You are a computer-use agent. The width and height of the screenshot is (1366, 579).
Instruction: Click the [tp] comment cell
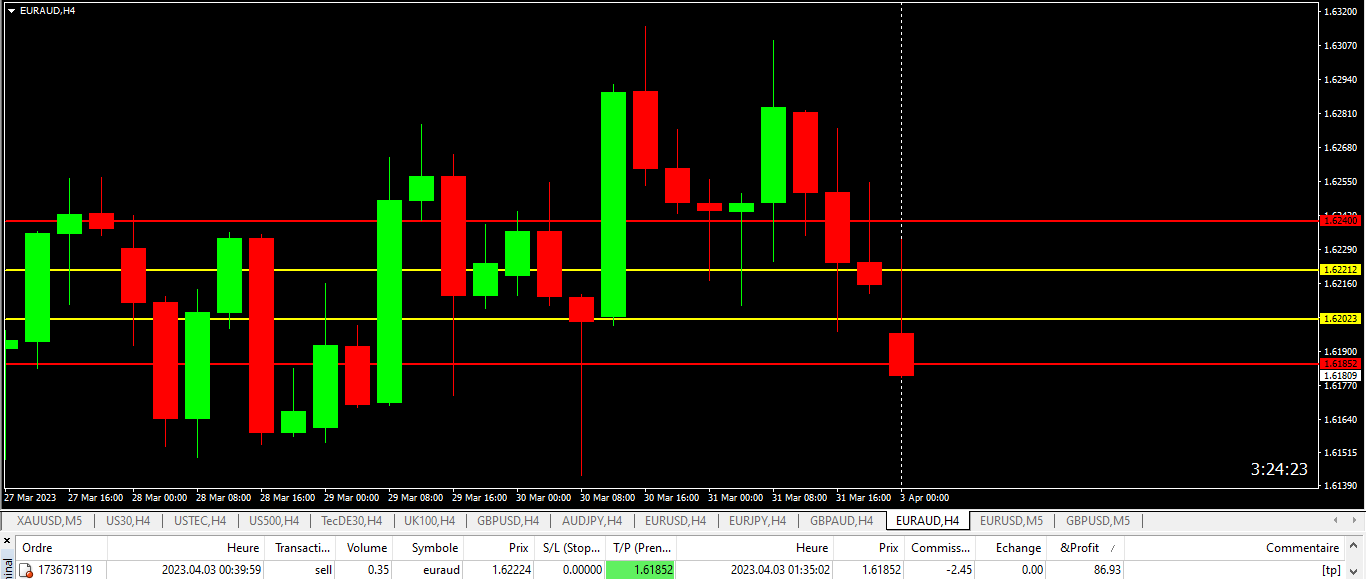[1331, 570]
